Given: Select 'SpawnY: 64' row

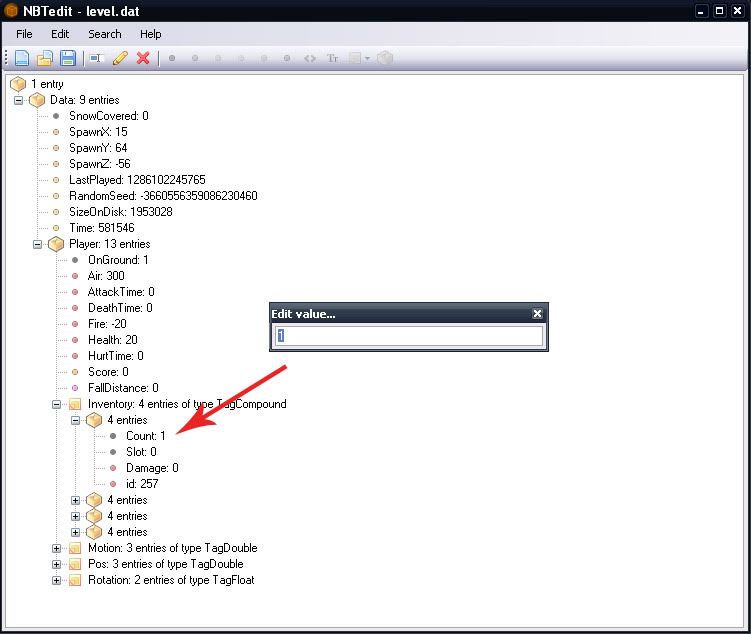Looking at the screenshot, I should coord(98,148).
